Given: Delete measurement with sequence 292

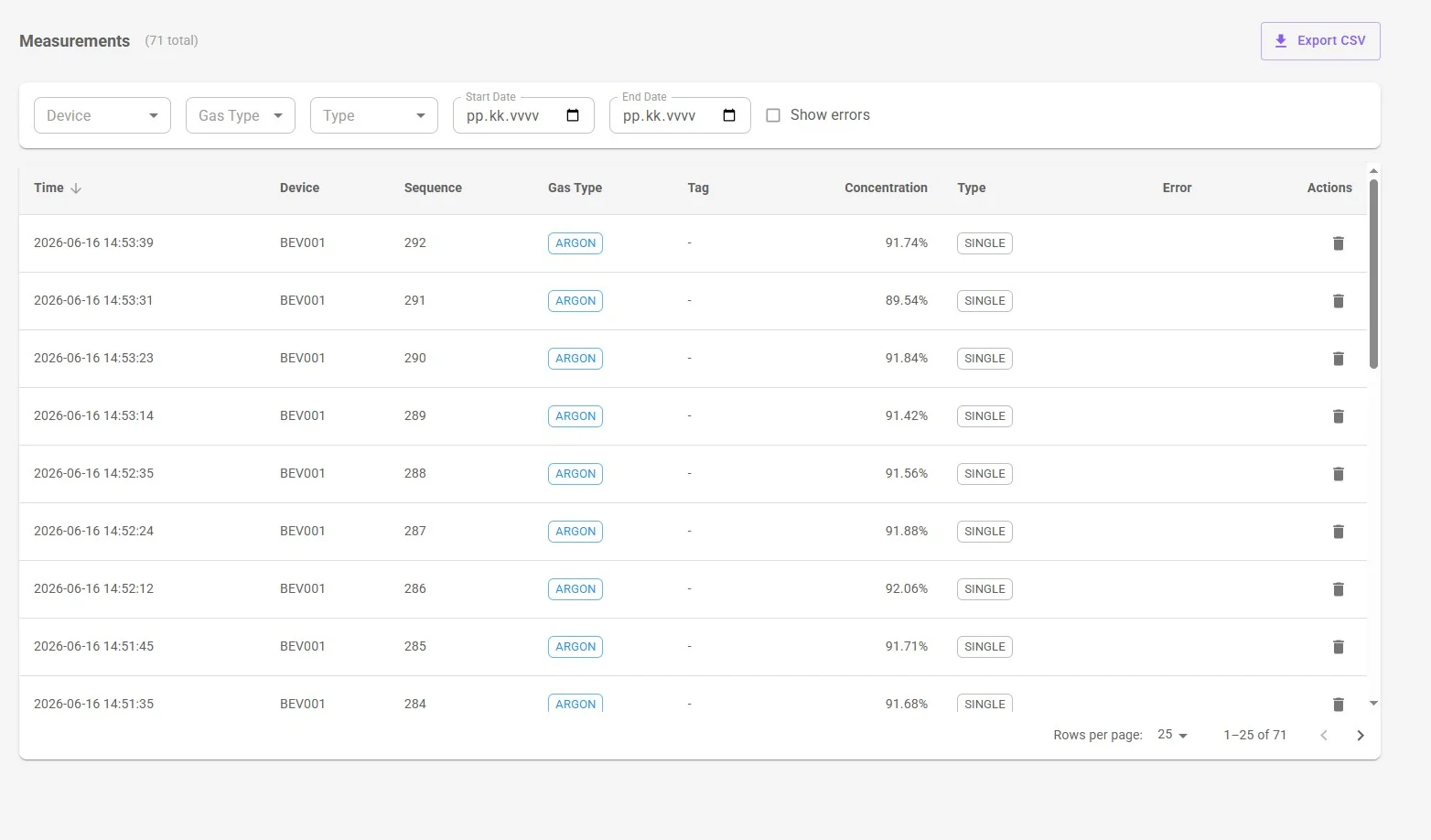Looking at the screenshot, I should tap(1338, 243).
